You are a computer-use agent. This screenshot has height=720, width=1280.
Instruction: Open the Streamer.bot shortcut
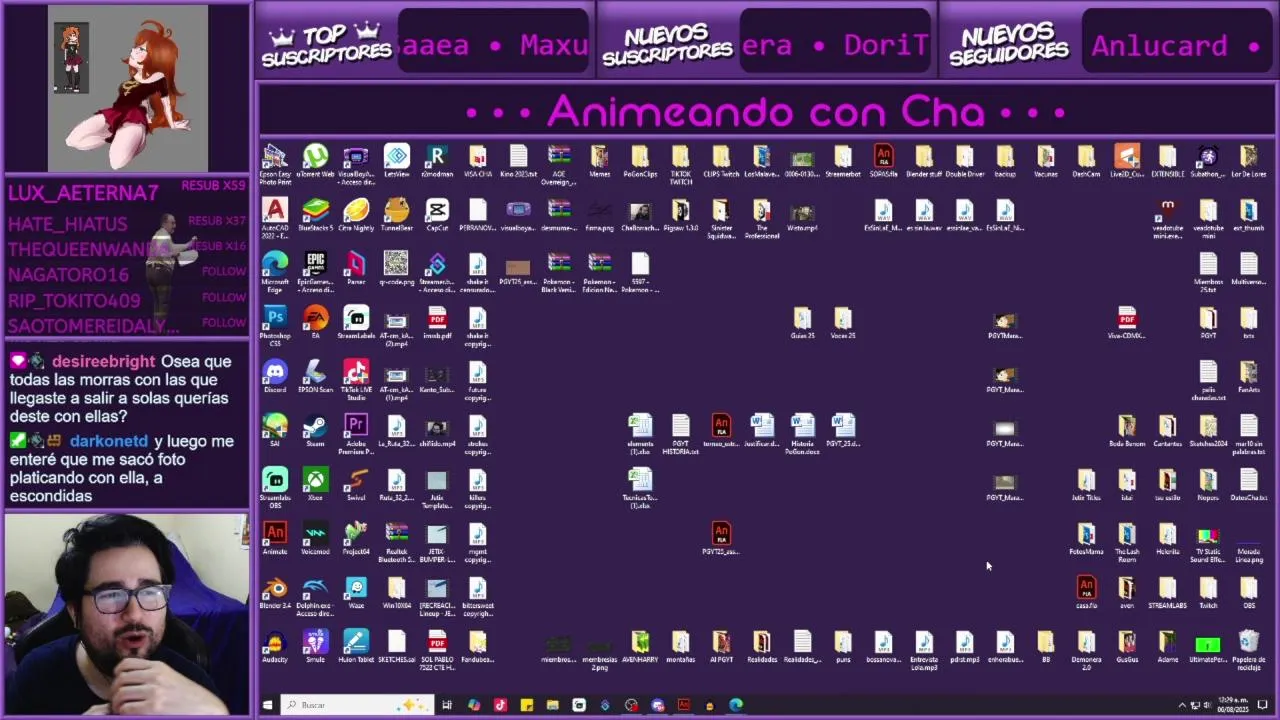[x=437, y=273]
